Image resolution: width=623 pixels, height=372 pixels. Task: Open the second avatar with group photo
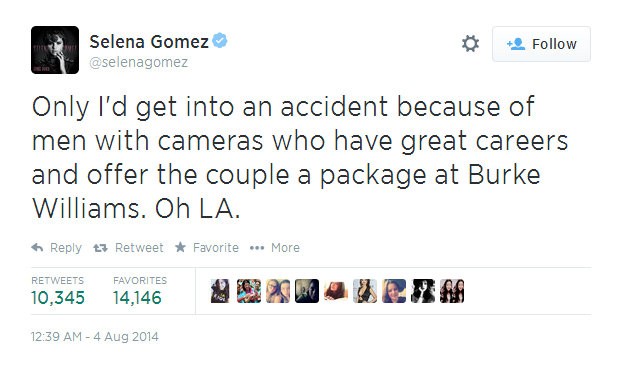249,291
